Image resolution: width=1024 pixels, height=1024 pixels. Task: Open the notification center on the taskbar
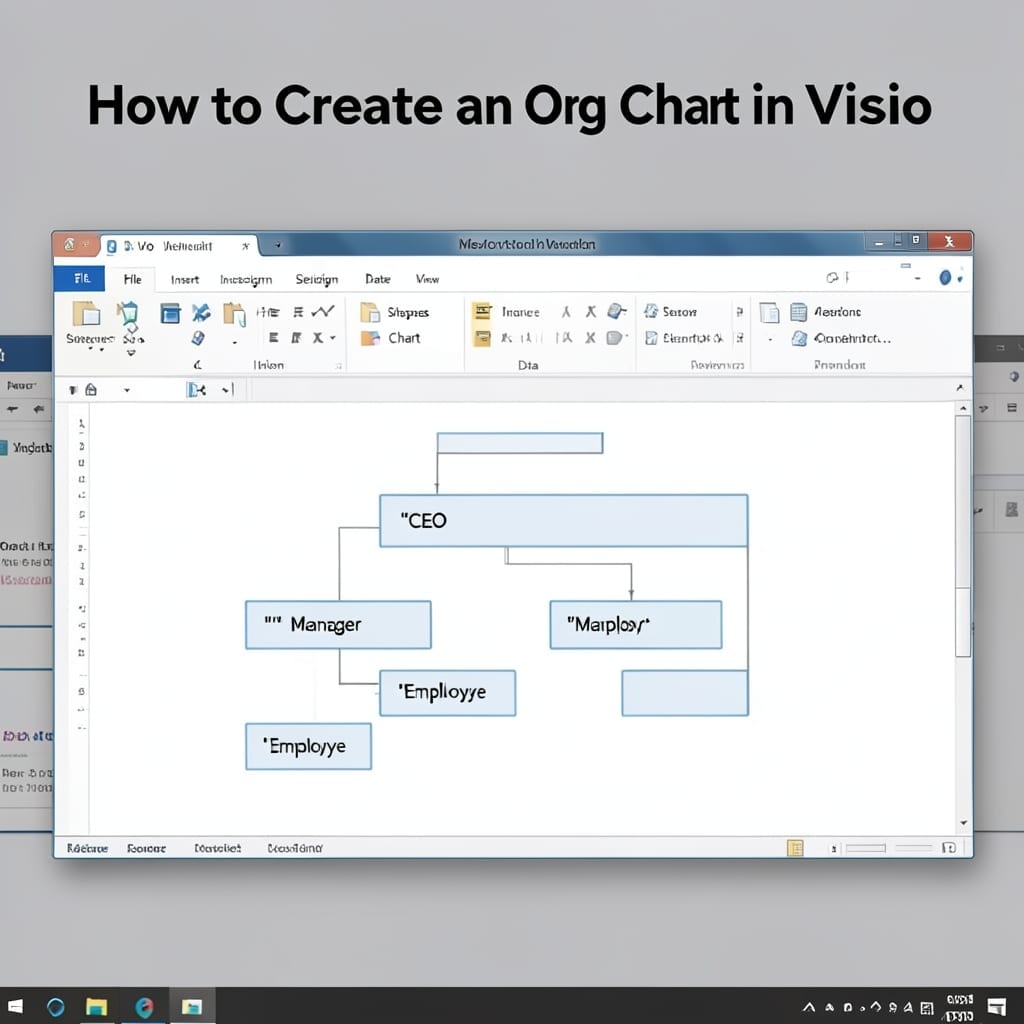pos(997,1006)
